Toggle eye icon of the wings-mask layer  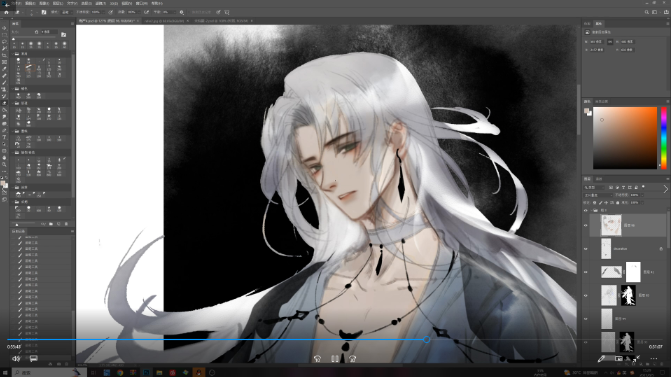(586, 272)
